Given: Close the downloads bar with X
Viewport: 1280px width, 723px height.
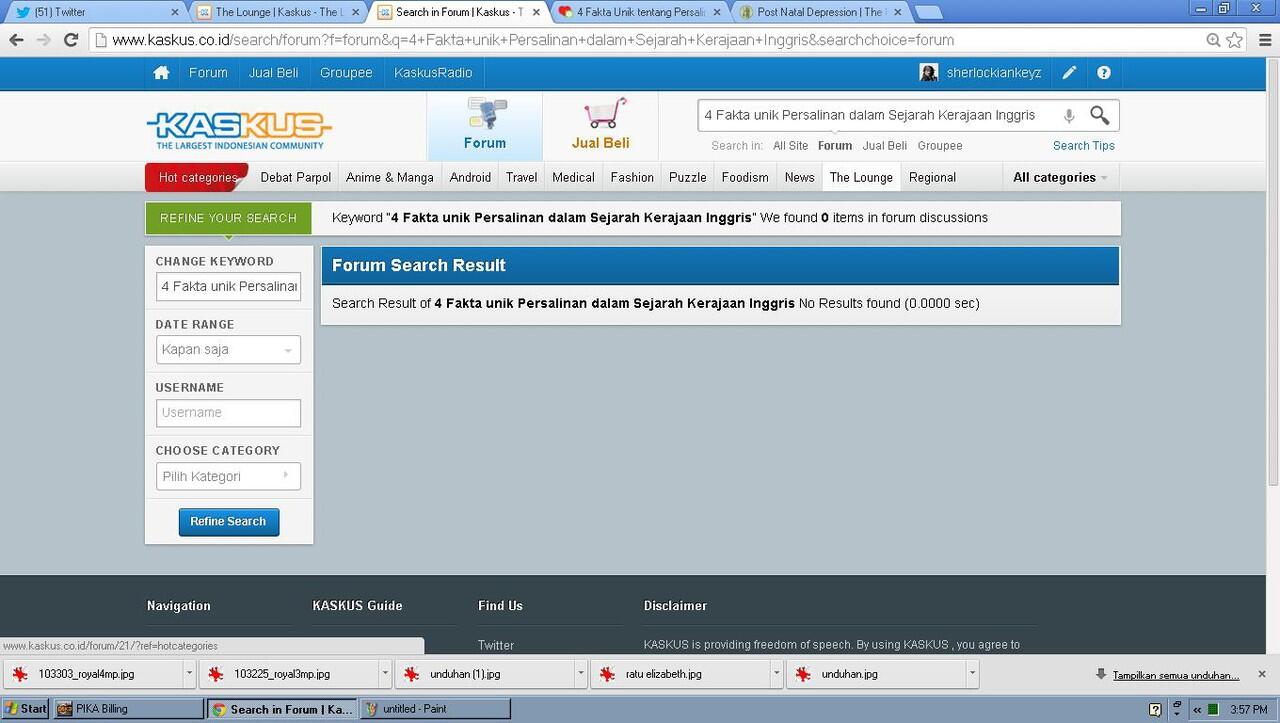Looking at the screenshot, I should pyautogui.click(x=1262, y=675).
